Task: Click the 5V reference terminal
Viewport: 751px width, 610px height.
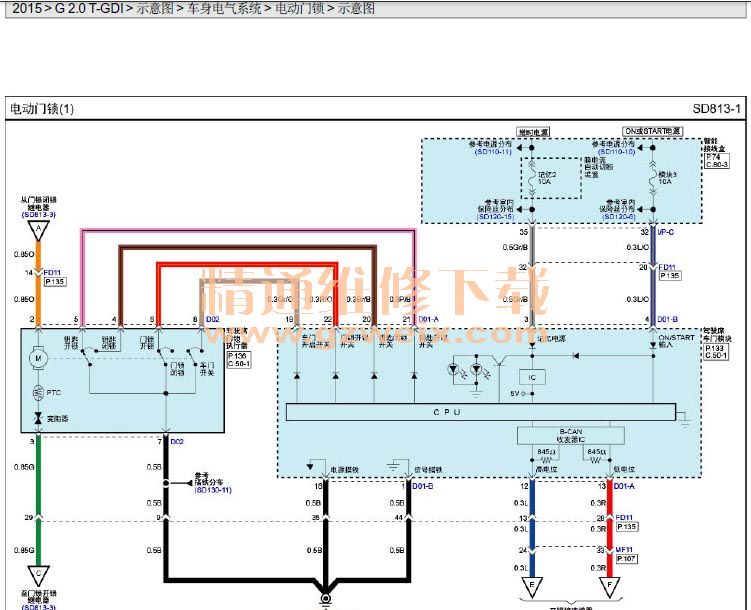Action: coord(521,394)
